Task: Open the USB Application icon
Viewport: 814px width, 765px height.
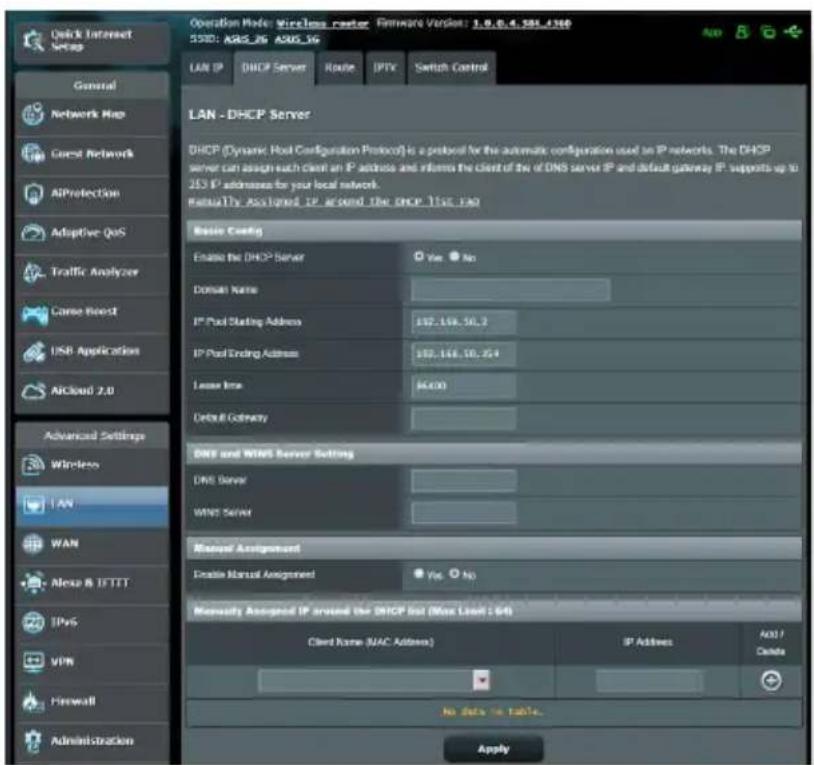Action: [x=34, y=351]
